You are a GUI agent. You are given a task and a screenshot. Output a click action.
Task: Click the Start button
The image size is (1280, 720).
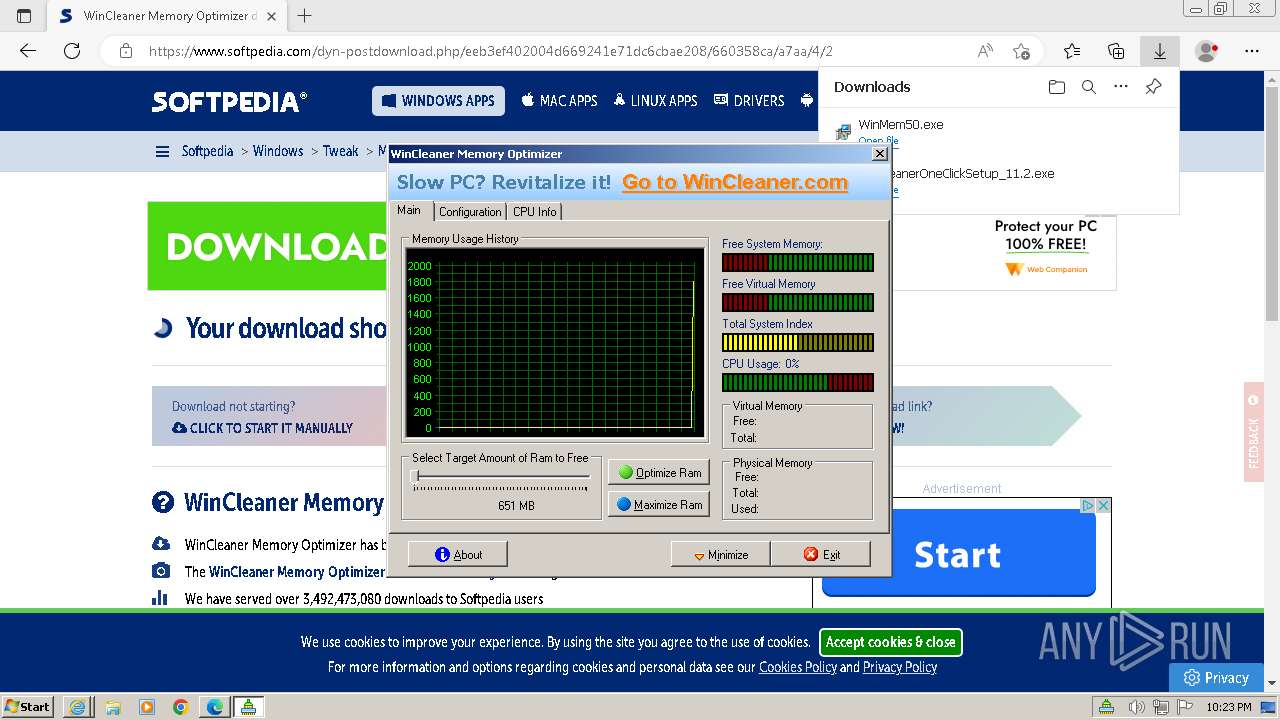pos(28,707)
